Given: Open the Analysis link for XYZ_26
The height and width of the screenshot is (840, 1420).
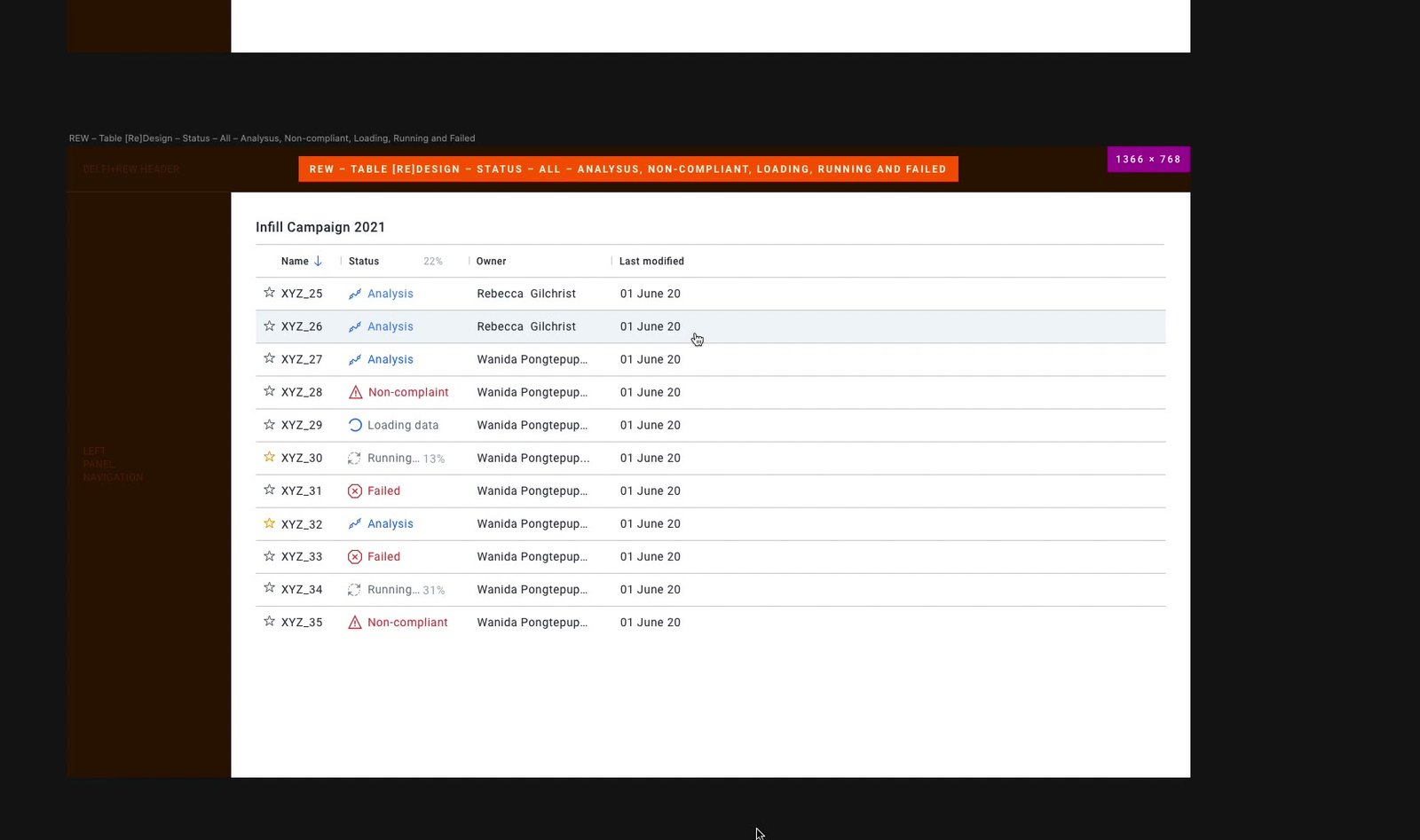Looking at the screenshot, I should [390, 326].
